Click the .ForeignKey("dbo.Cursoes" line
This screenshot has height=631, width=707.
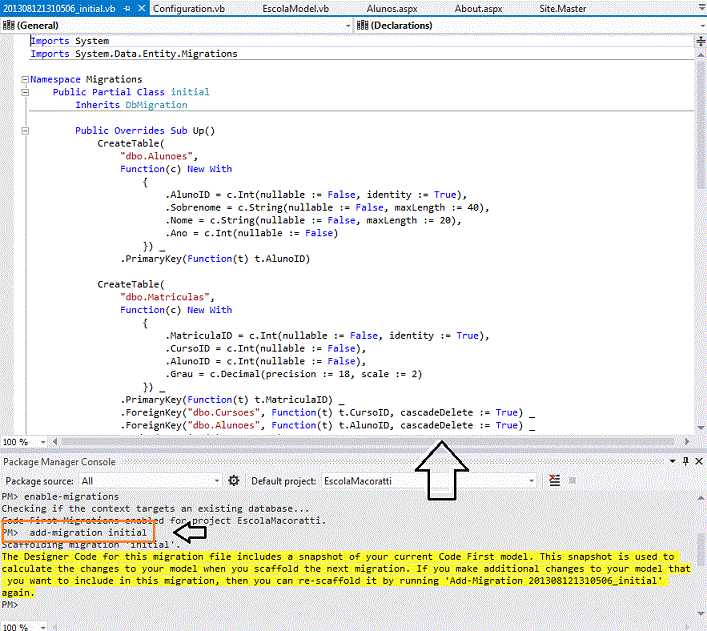click(327, 413)
